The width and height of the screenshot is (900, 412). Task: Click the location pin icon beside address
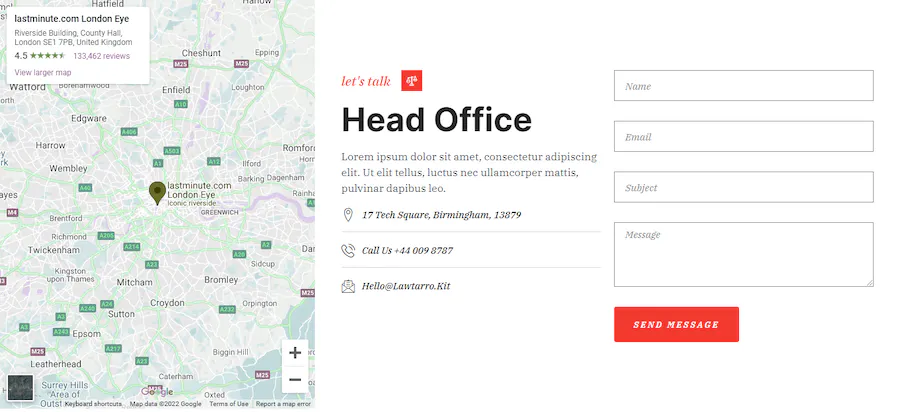[x=347, y=215]
